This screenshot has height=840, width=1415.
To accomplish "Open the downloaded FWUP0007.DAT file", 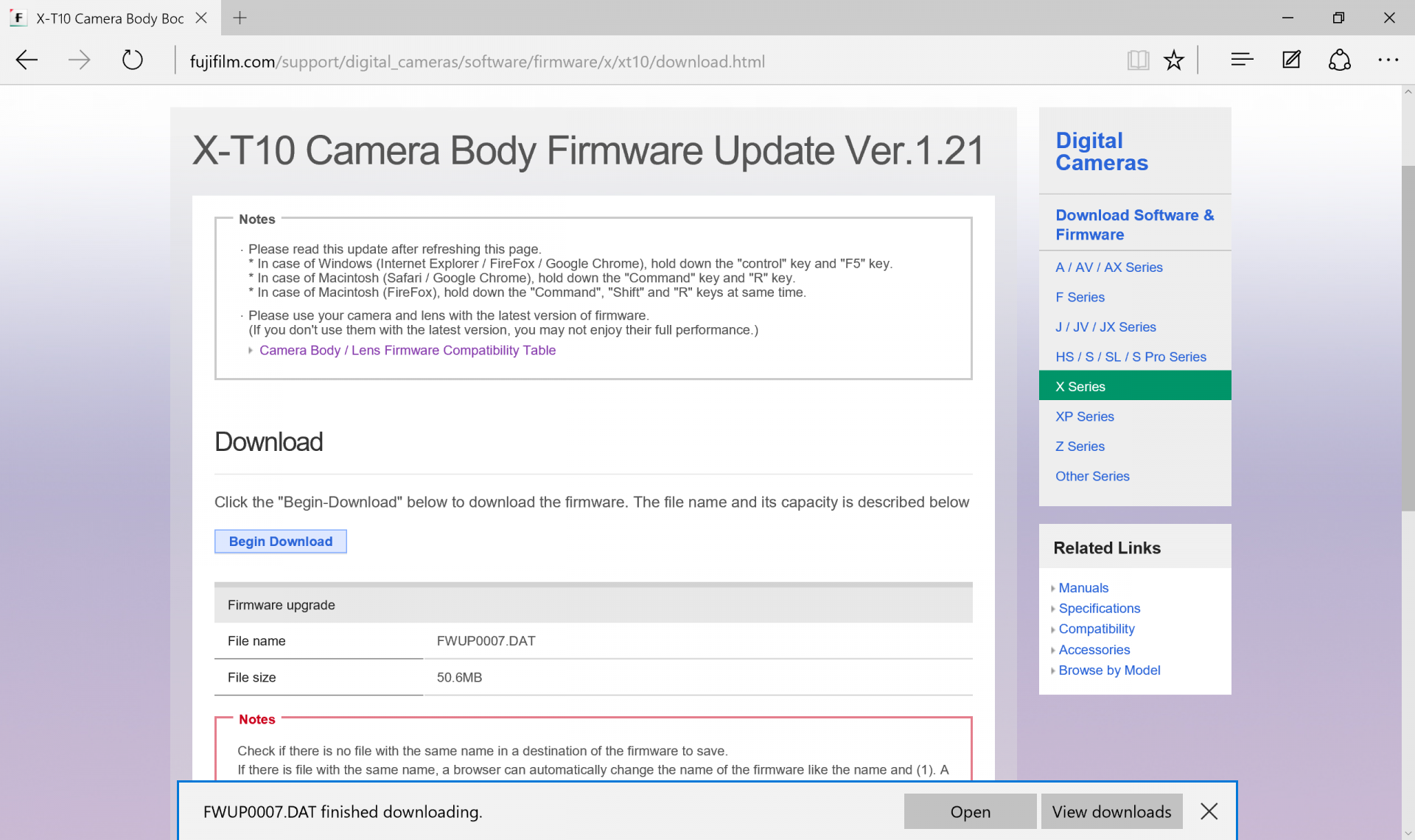I will tap(970, 811).
